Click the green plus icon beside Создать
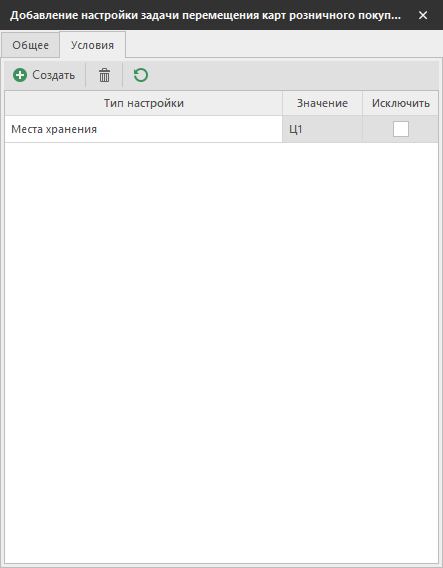This screenshot has width=443, height=568. coord(20,75)
